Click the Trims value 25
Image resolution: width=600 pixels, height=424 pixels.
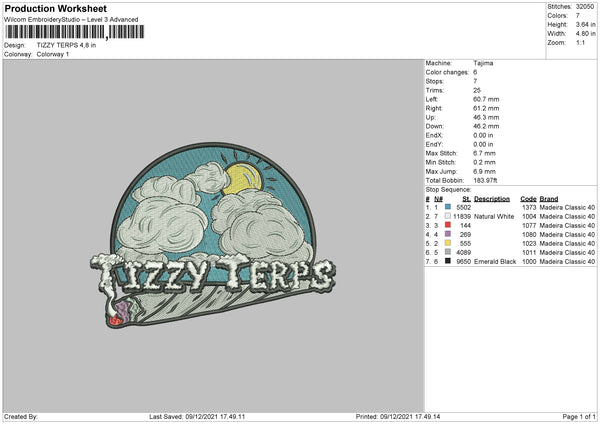tap(477, 90)
